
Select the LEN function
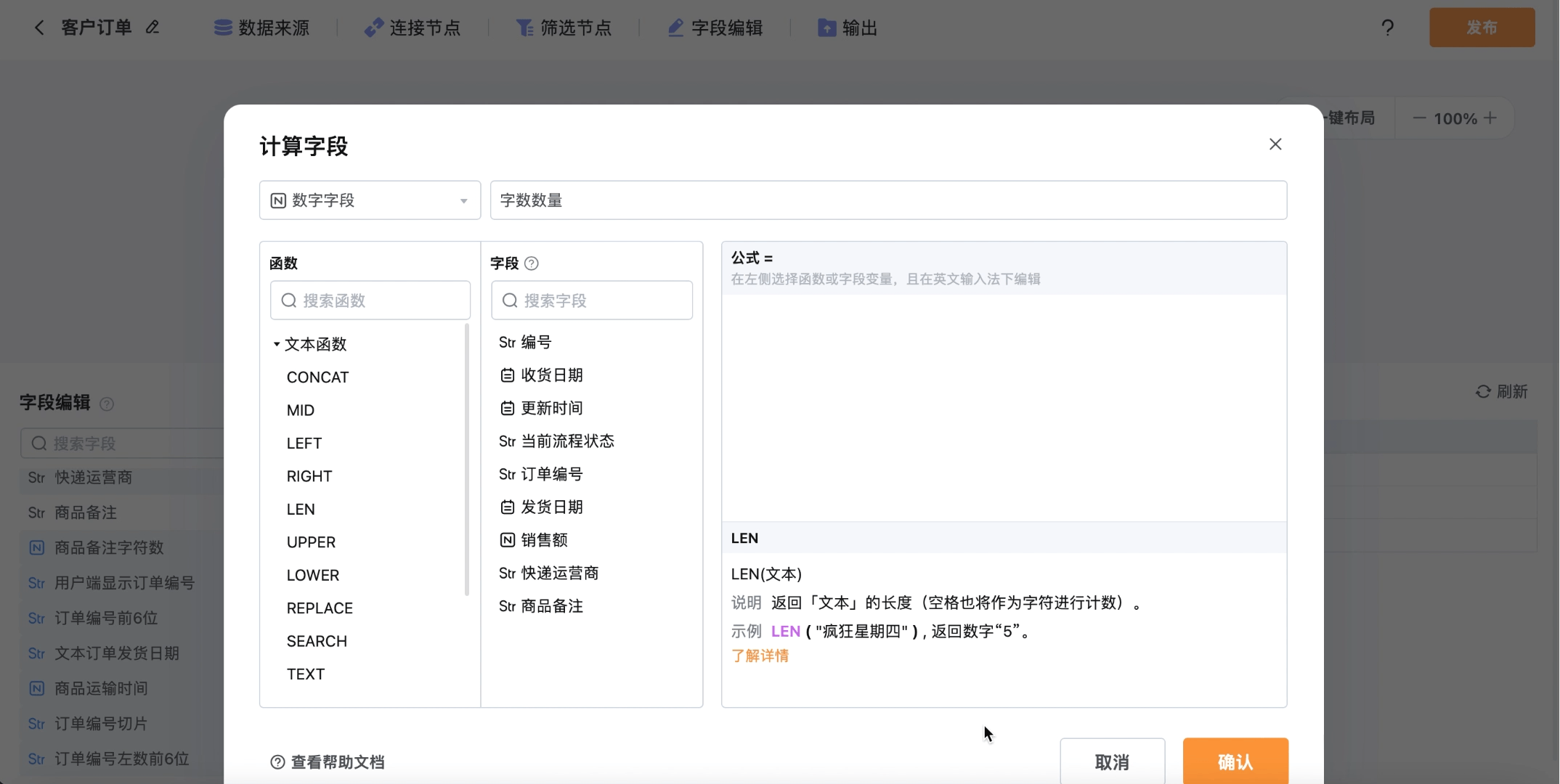[x=301, y=510]
